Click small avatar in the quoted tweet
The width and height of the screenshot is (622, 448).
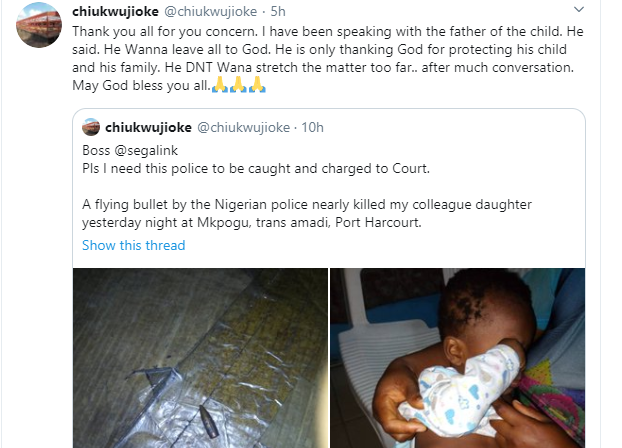[x=90, y=127]
